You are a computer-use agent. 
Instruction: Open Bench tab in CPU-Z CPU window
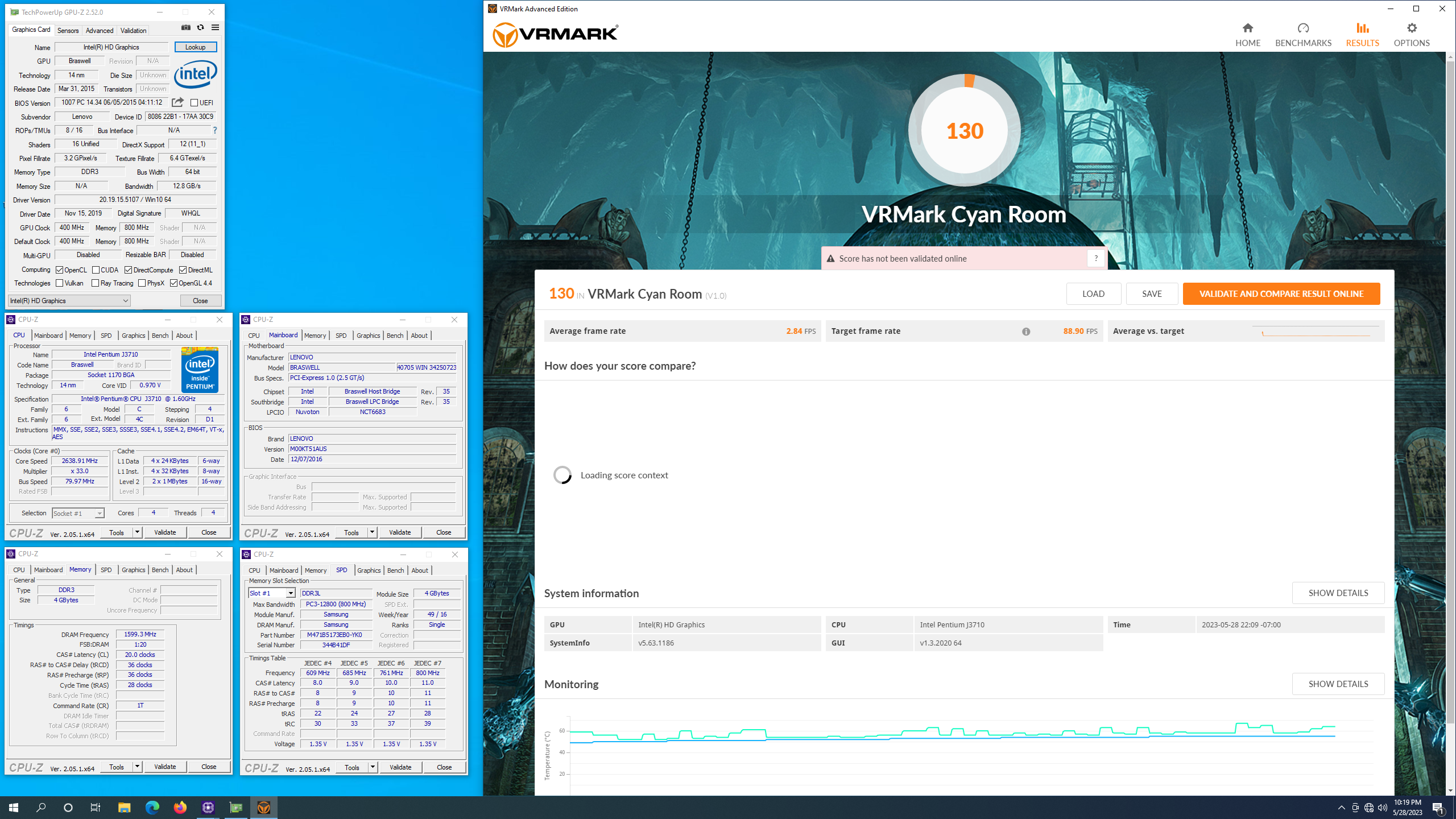click(x=160, y=336)
